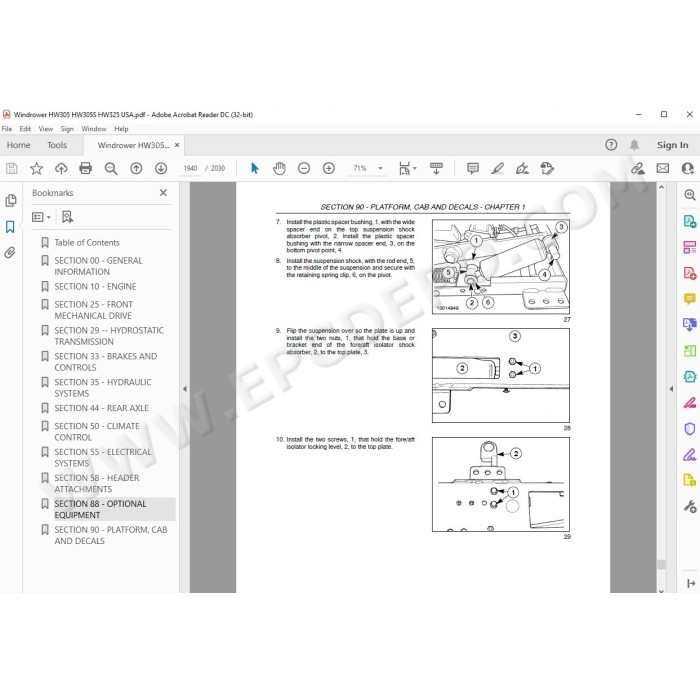This screenshot has width=700, height=700.
Task: Open the View menu
Action: 46,129
